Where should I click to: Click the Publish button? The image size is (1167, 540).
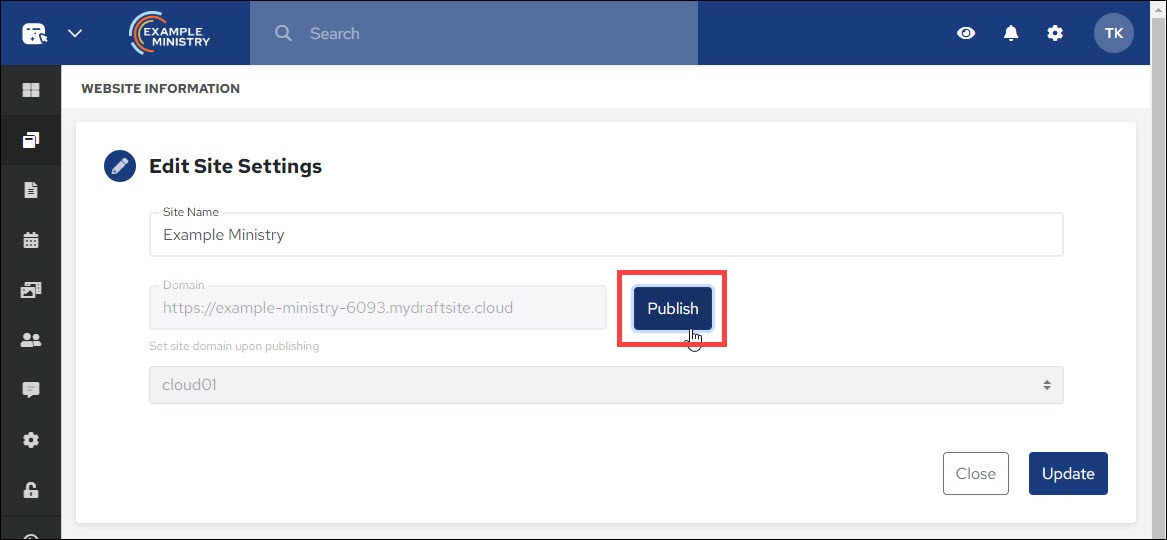pos(672,309)
